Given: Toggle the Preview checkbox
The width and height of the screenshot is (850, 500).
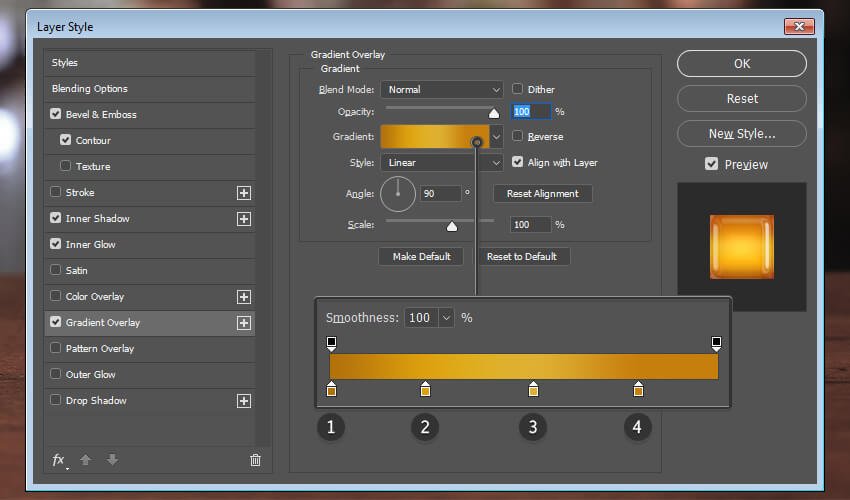Looking at the screenshot, I should (712, 164).
